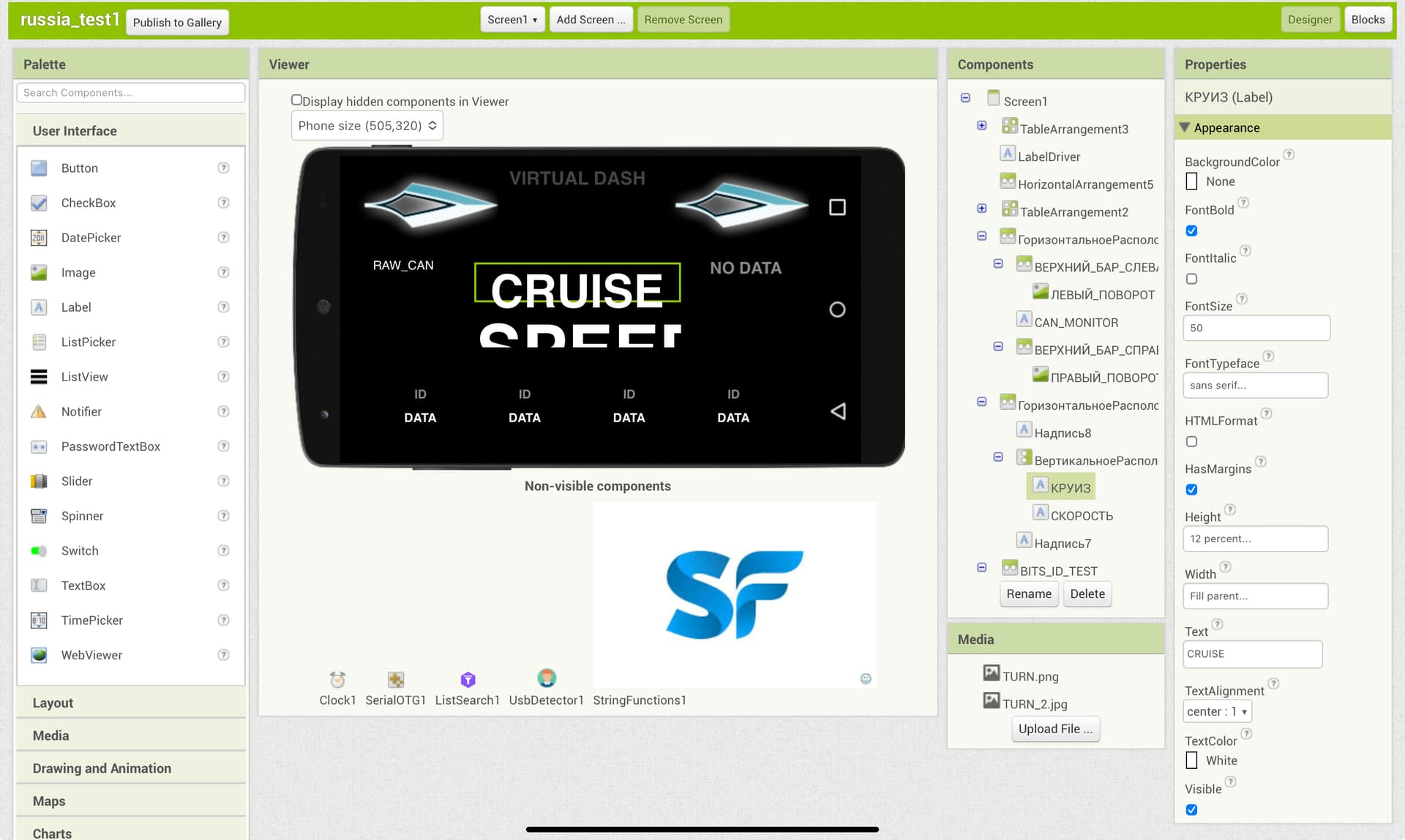Expand the TableArrangement3 tree node
Viewport: 1405px width, 840px height.
coord(981,125)
